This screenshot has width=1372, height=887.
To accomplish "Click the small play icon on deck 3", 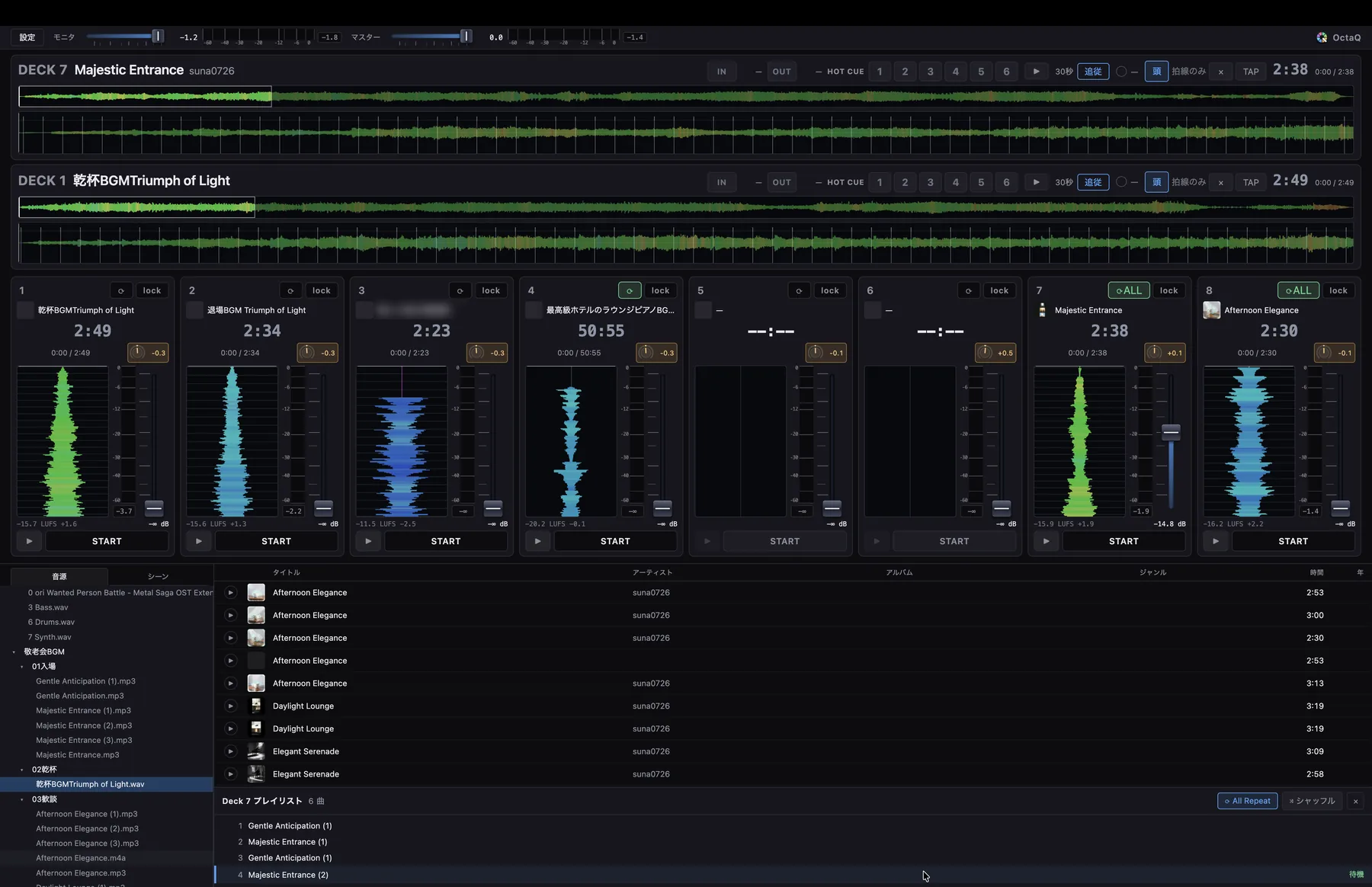I will coord(368,541).
